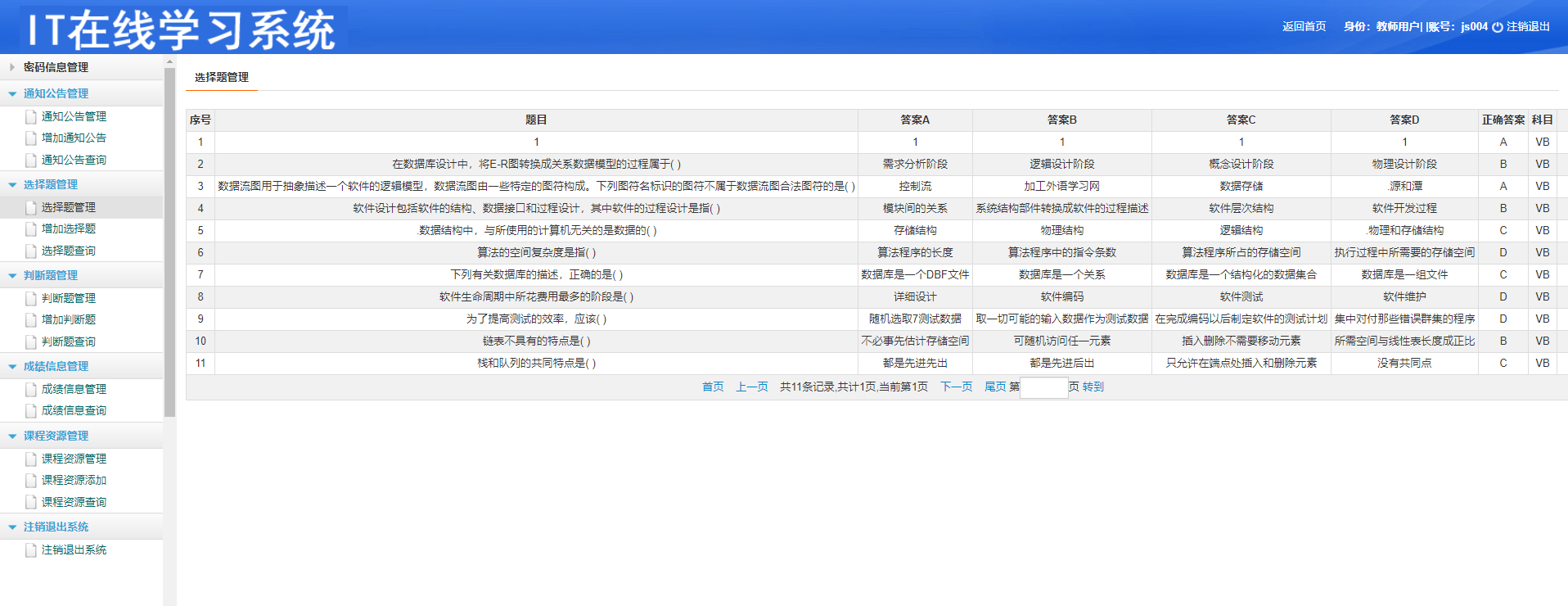This screenshot has height=606, width=1568.
Task: Click the 正确答案 column header
Action: [x=1503, y=120]
